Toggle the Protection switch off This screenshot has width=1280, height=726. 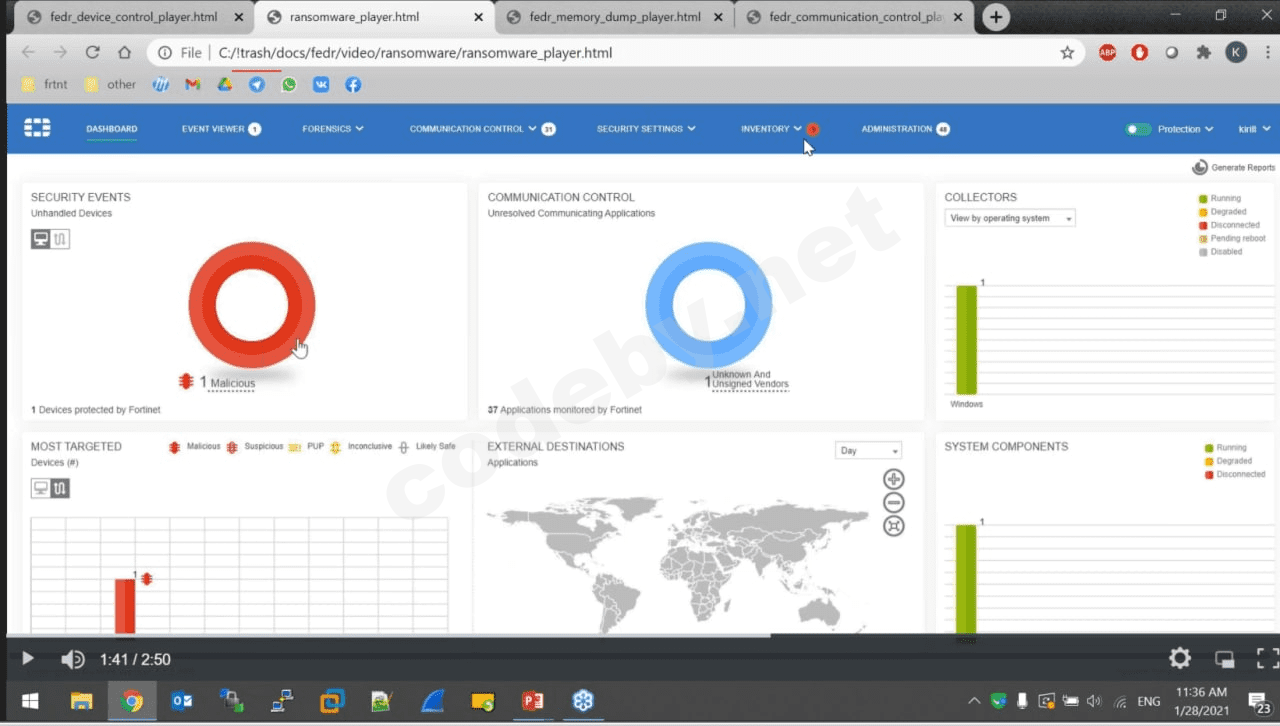tap(1138, 129)
